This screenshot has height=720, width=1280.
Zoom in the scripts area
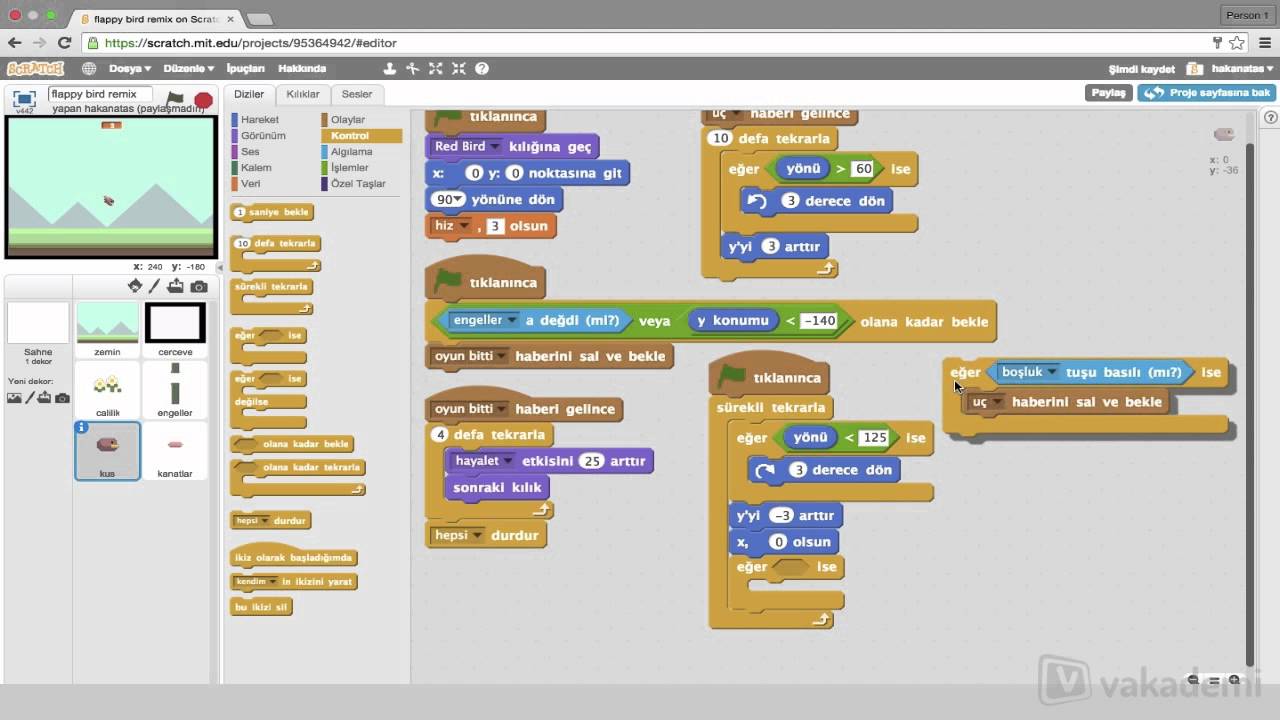[x=1234, y=680]
